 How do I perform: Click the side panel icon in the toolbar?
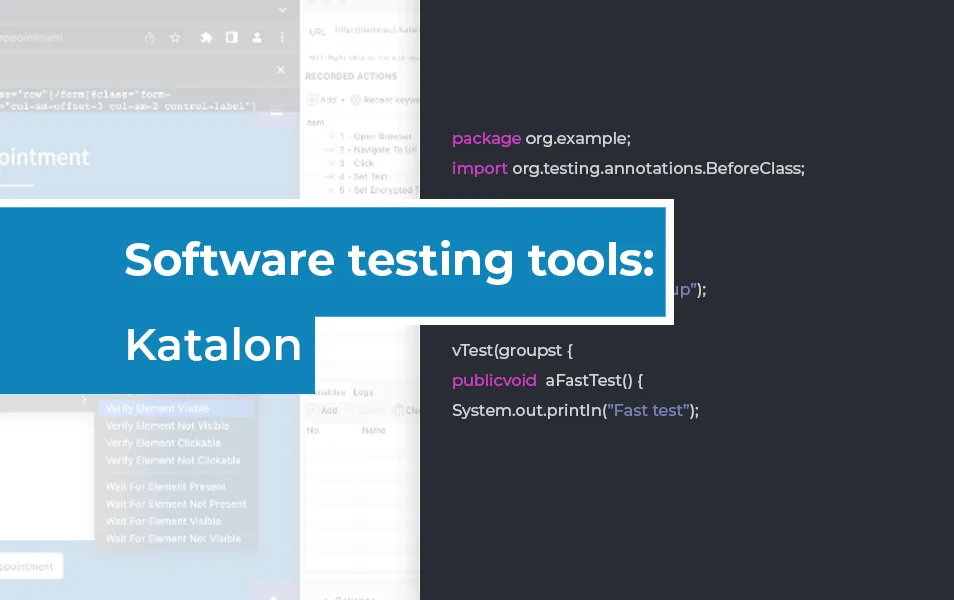coord(232,36)
